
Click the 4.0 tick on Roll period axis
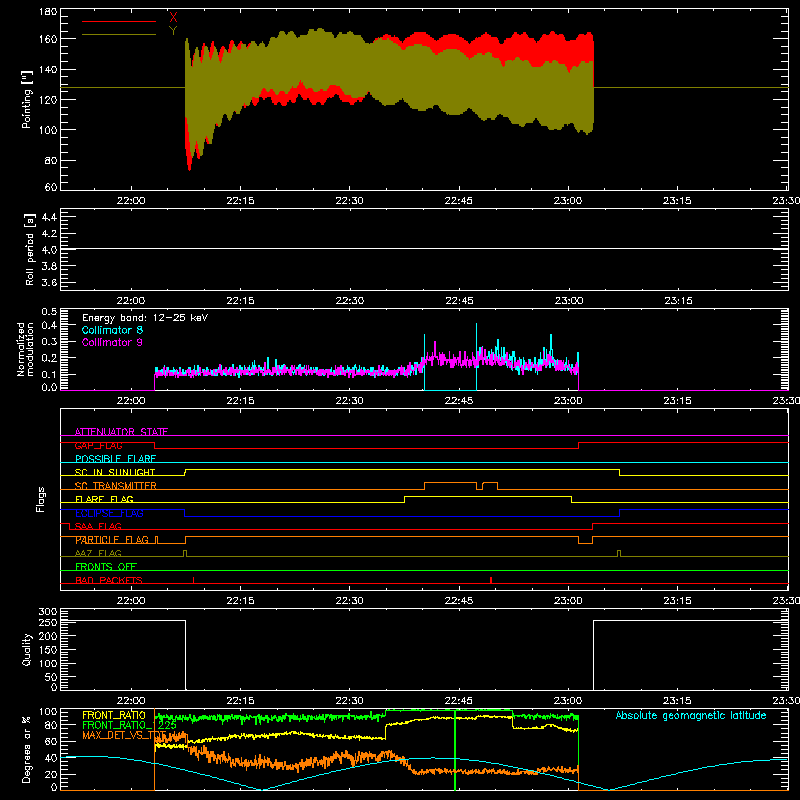(x=49, y=250)
